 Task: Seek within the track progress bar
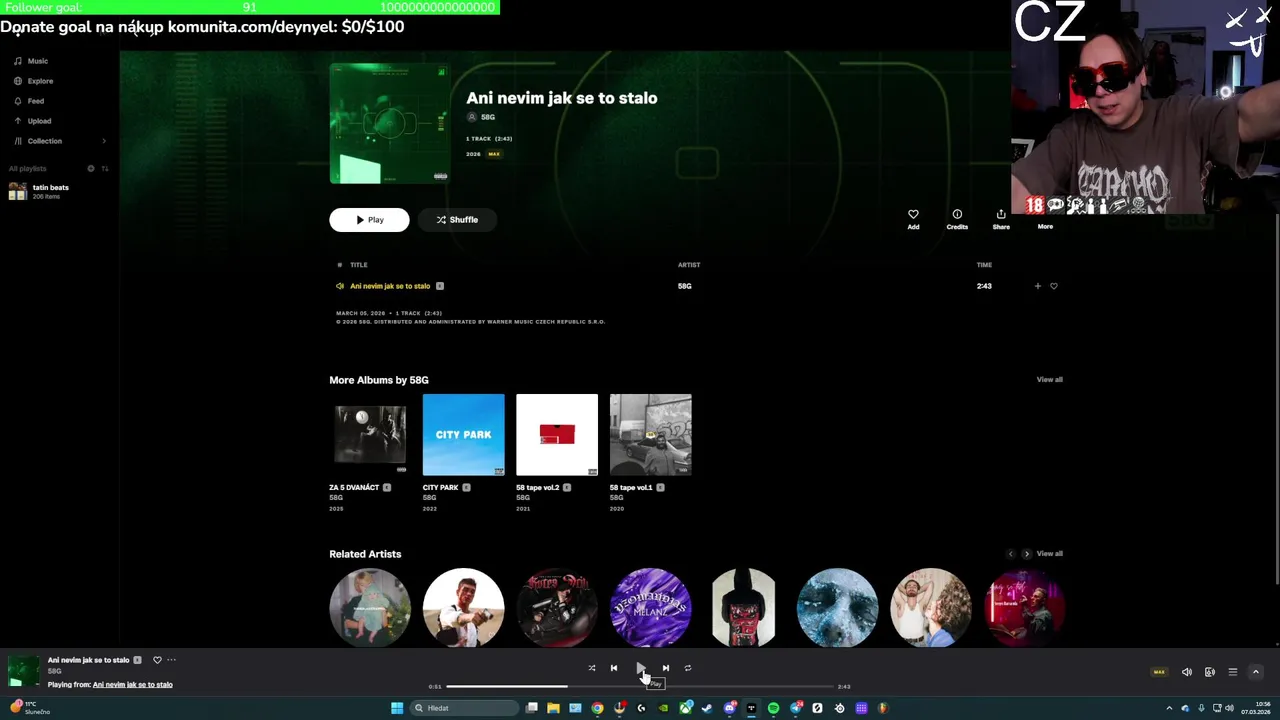640,687
